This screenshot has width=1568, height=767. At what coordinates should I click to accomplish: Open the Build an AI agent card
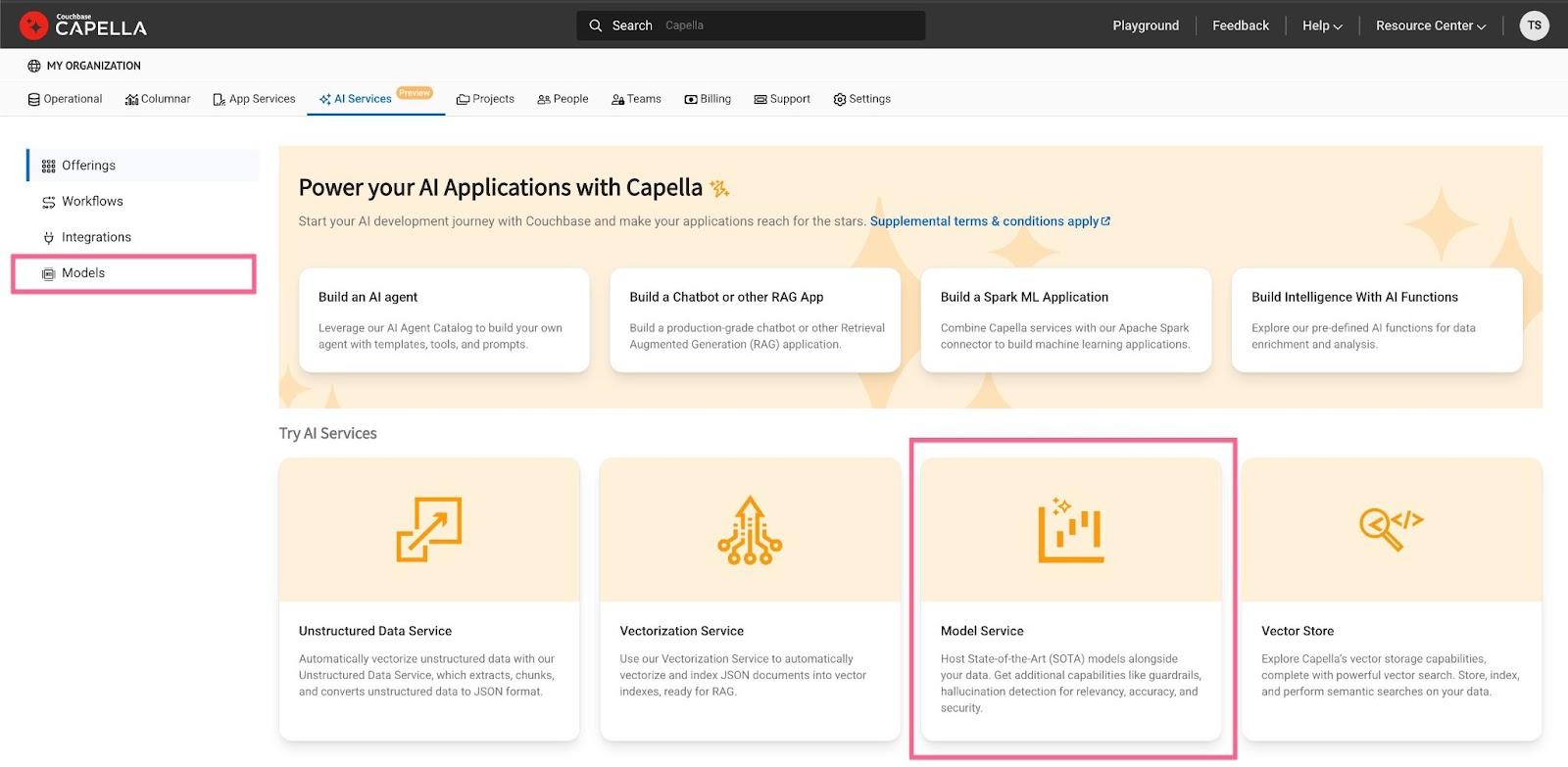[x=444, y=320]
